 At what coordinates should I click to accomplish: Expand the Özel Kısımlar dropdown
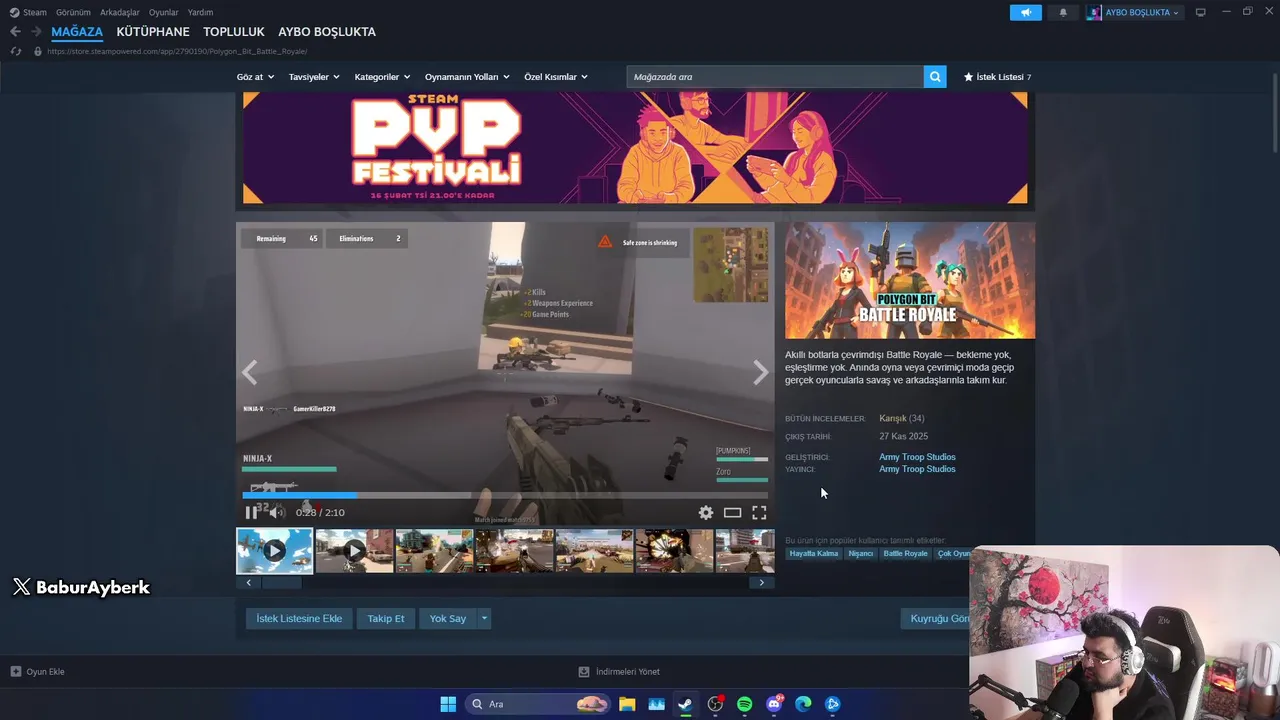click(x=556, y=77)
